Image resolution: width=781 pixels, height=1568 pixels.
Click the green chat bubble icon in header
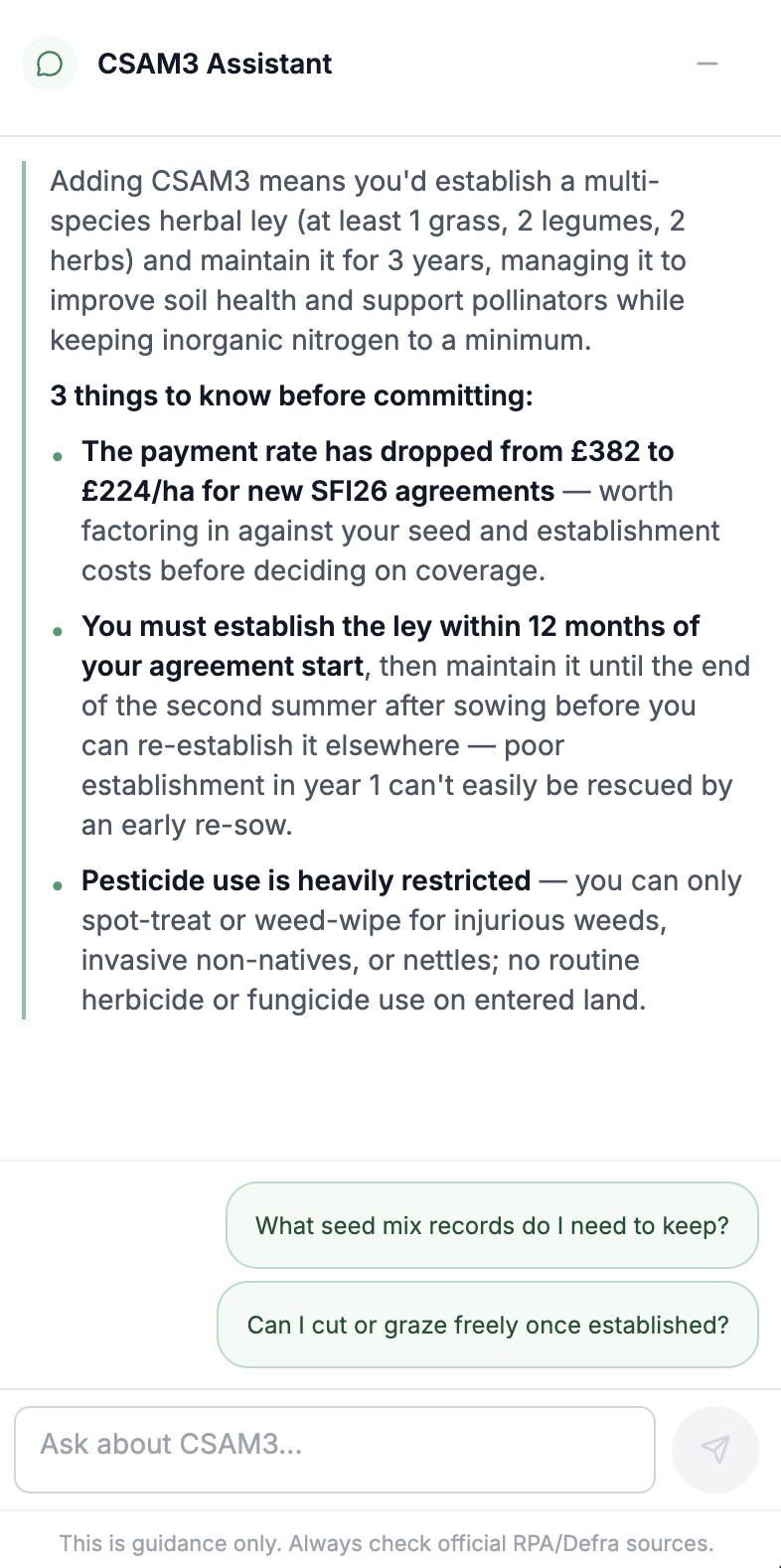[50, 65]
